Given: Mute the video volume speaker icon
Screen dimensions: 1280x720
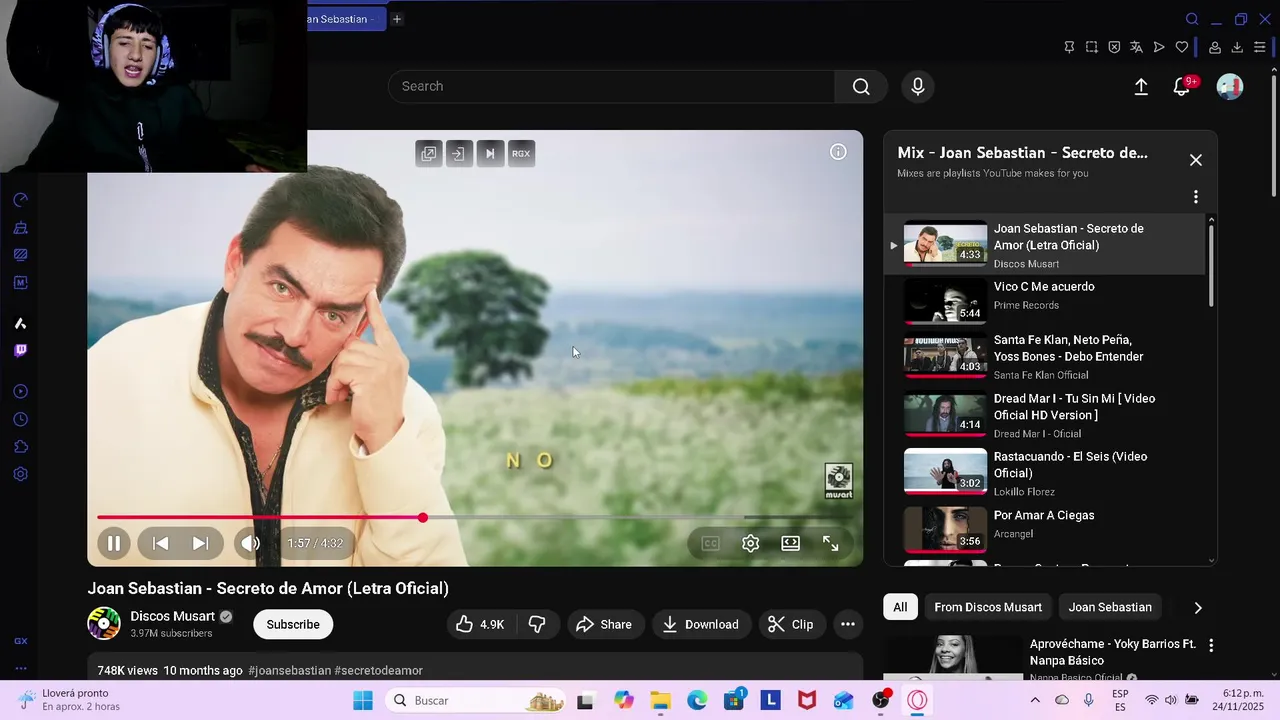Looking at the screenshot, I should point(249,543).
